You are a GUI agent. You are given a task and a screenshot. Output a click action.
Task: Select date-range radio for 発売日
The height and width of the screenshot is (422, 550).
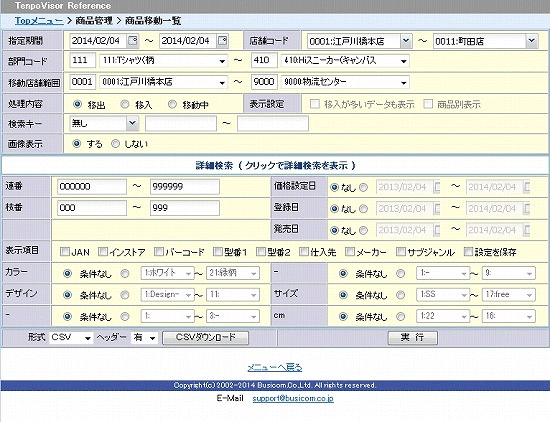[x=364, y=230]
